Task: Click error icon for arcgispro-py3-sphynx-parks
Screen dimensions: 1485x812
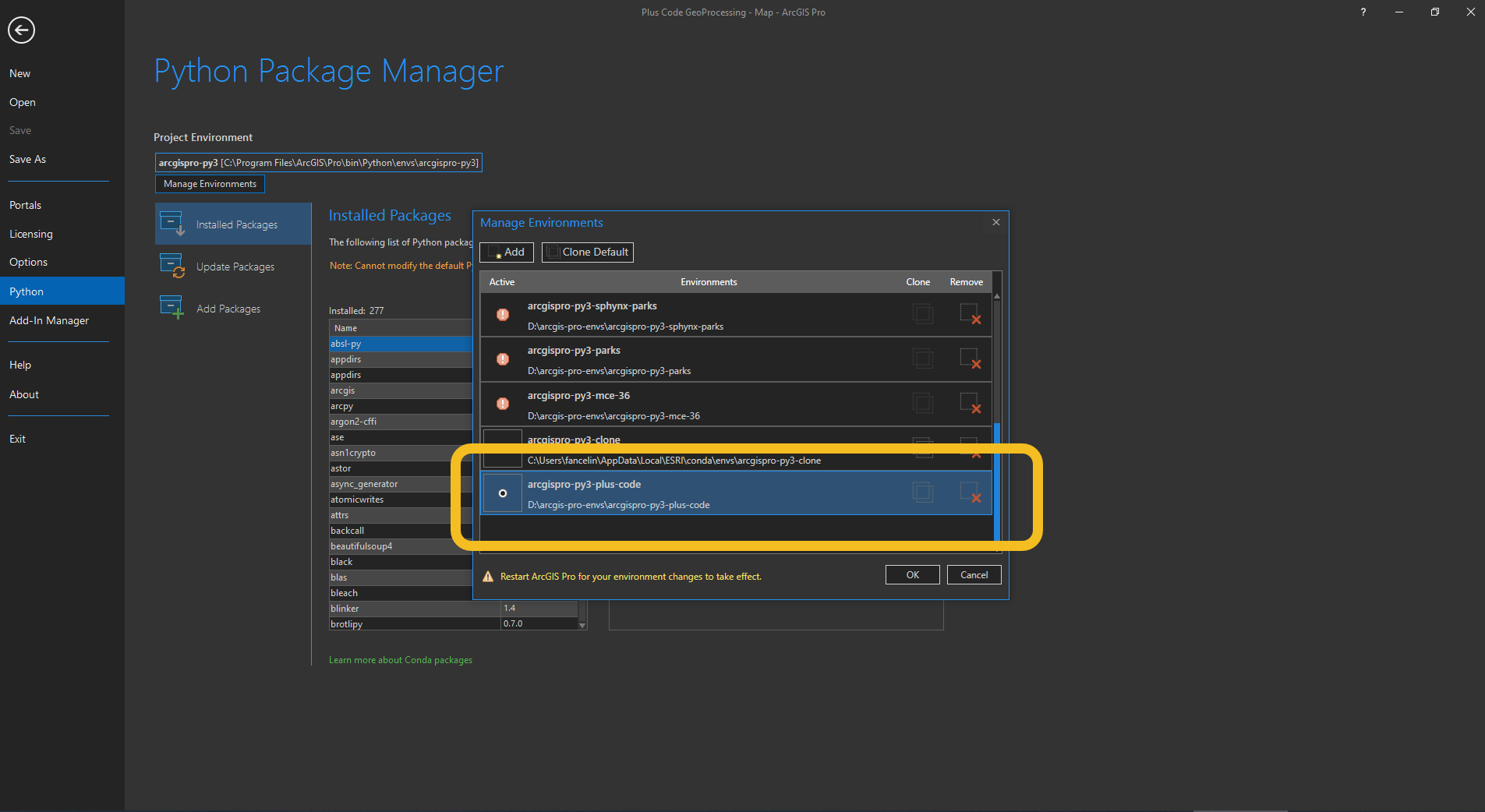Action: tap(503, 315)
